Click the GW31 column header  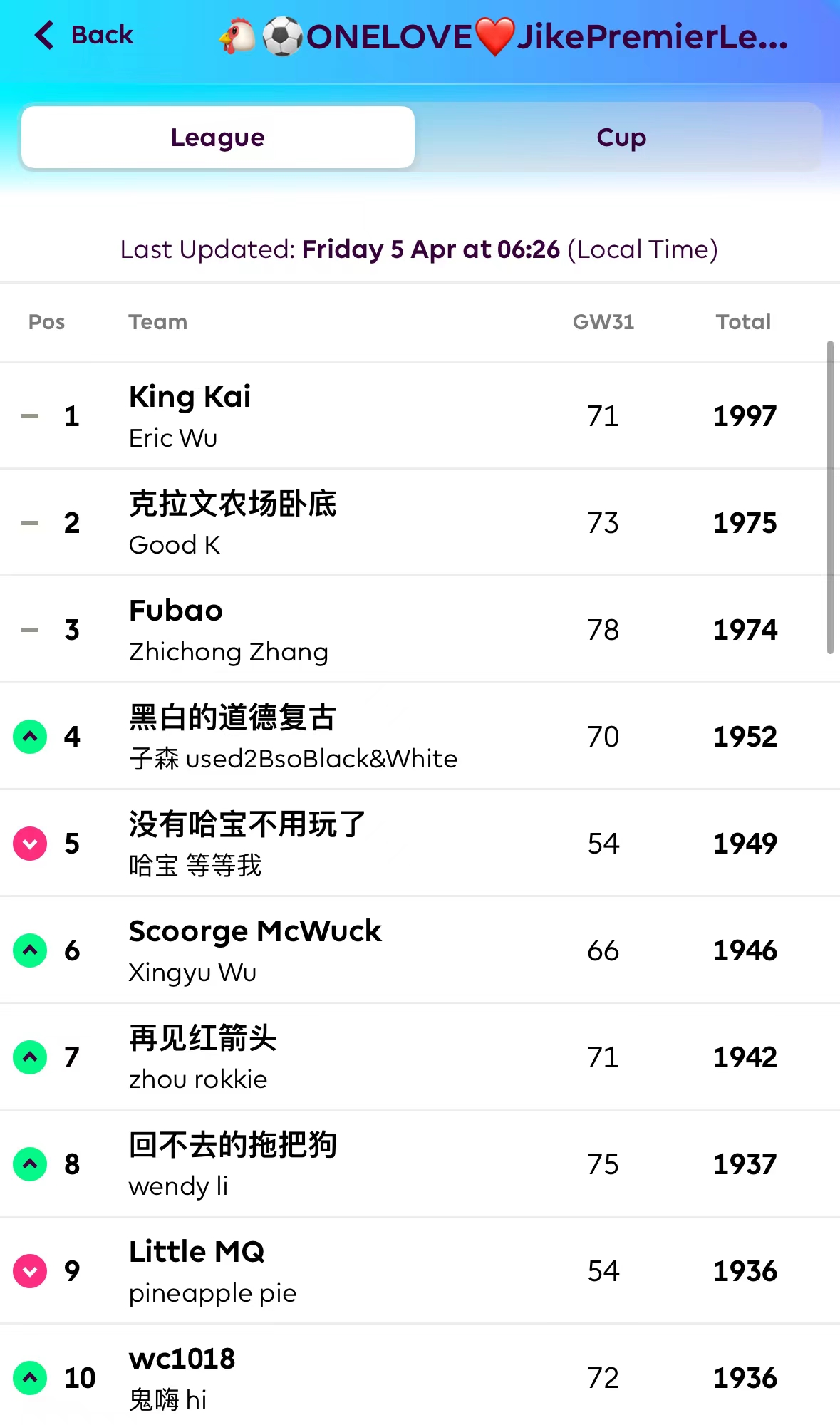point(603,322)
